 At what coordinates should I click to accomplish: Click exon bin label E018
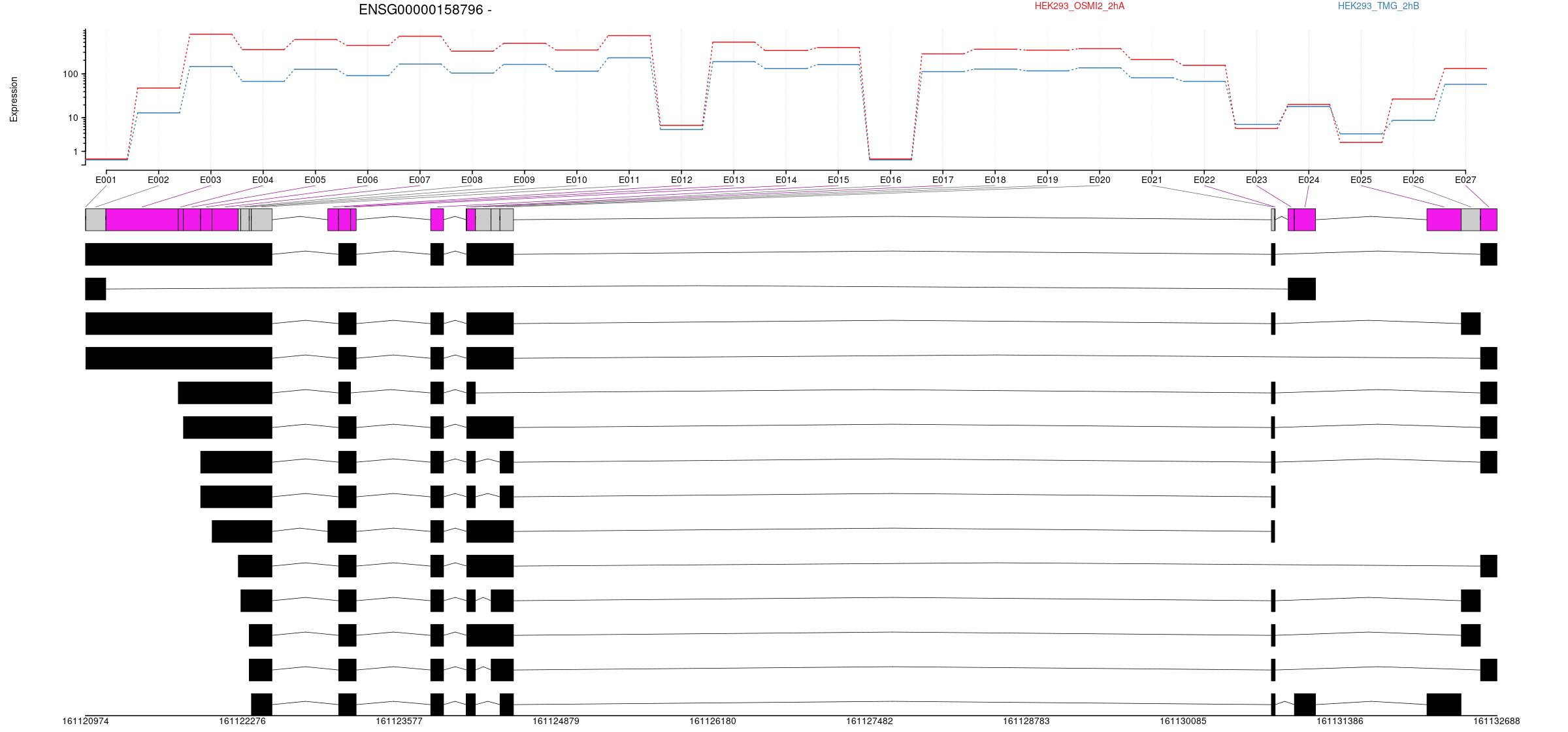[995, 180]
